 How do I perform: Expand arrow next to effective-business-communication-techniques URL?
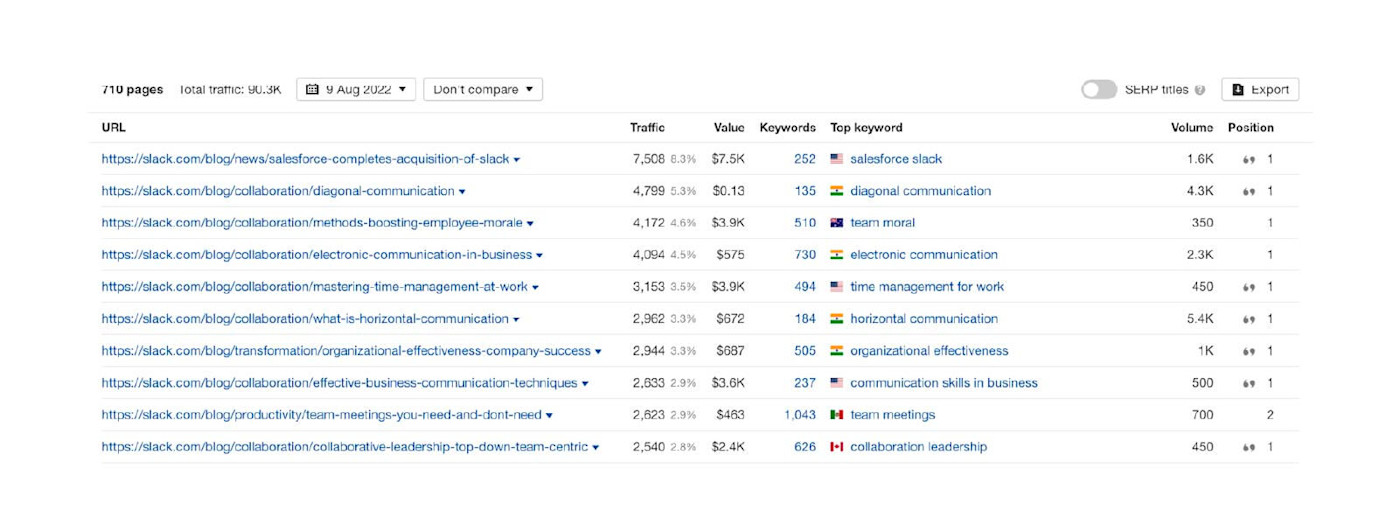click(585, 384)
